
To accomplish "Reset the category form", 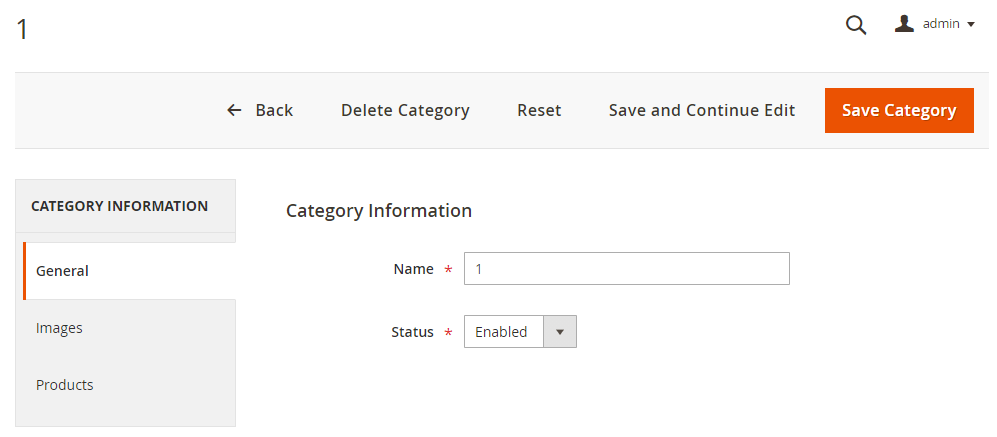I will (539, 110).
